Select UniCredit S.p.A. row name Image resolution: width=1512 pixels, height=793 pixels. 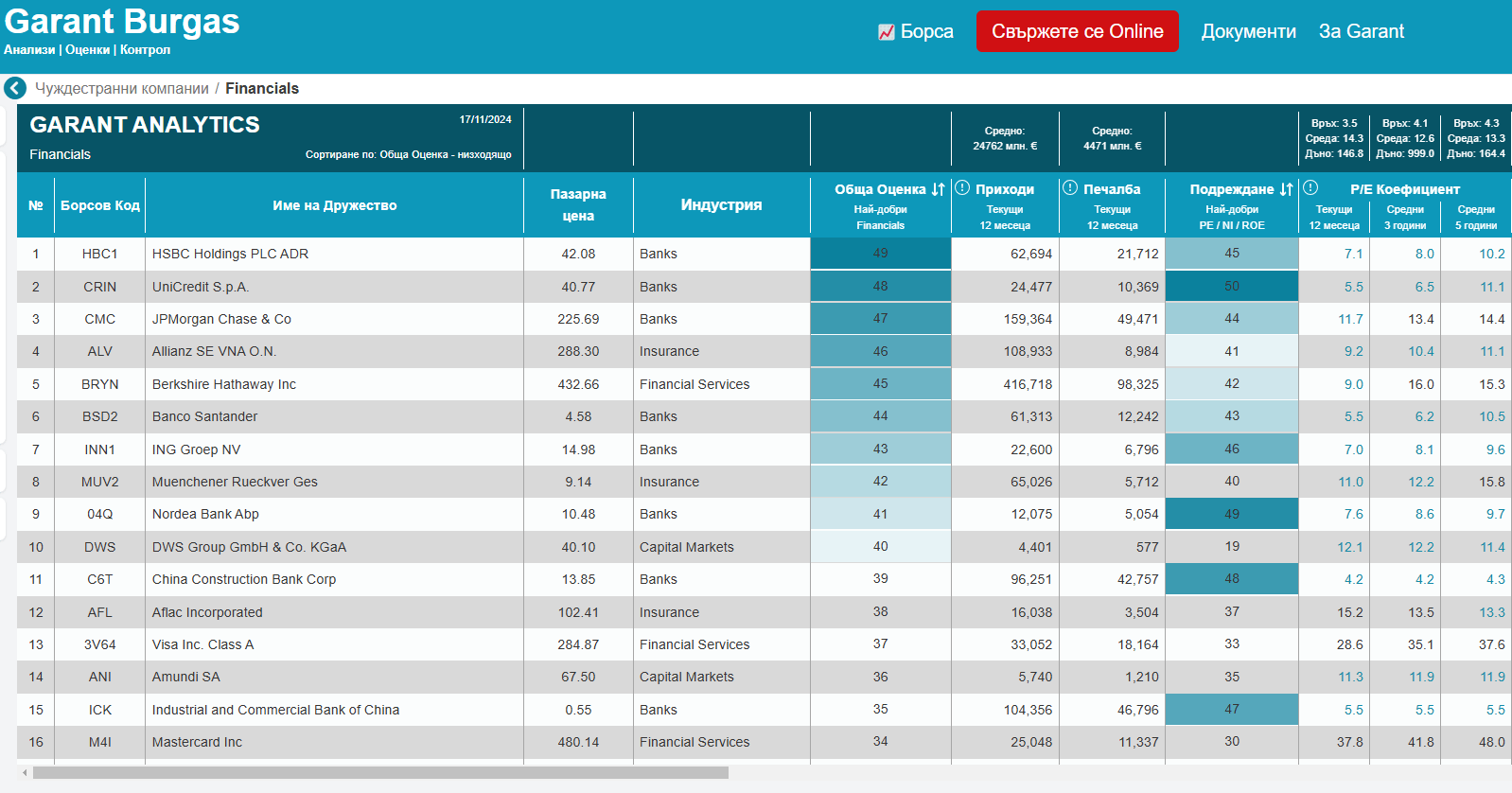coord(201,287)
